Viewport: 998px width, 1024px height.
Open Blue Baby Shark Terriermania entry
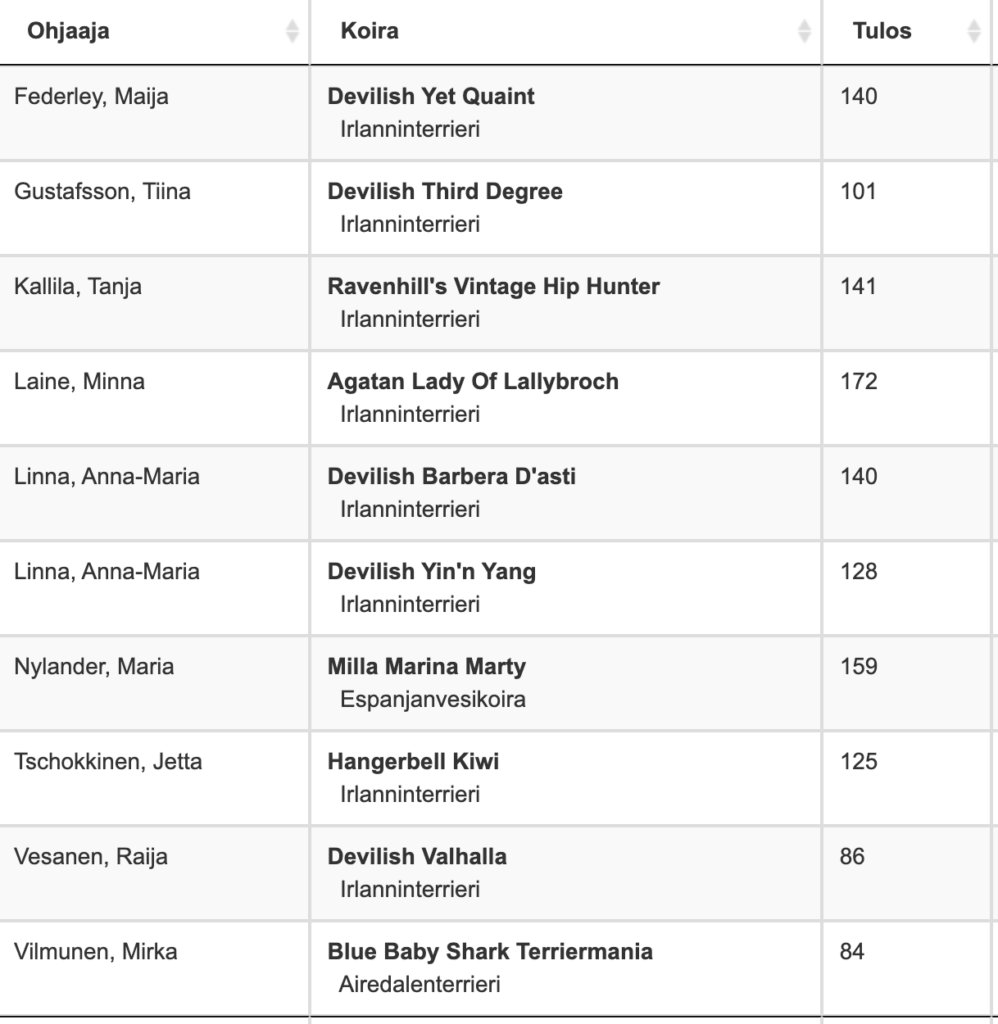490,951
